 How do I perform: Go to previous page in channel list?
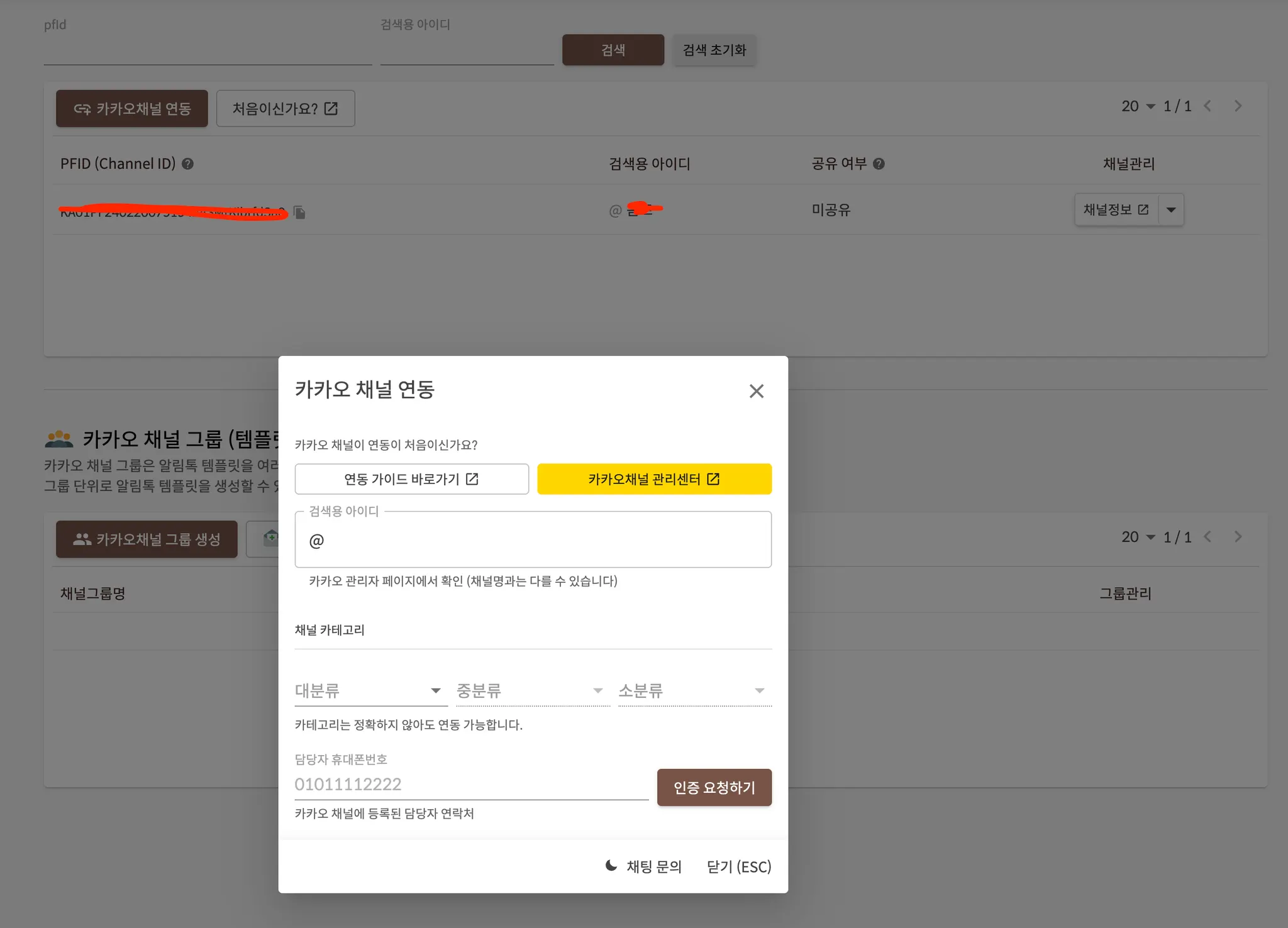(x=1207, y=106)
